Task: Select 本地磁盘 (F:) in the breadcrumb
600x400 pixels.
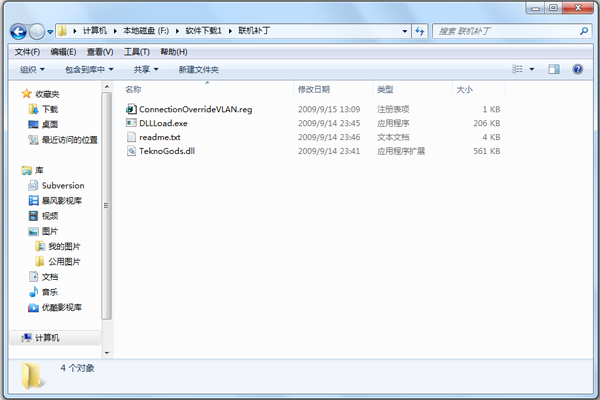Action: click(x=146, y=31)
